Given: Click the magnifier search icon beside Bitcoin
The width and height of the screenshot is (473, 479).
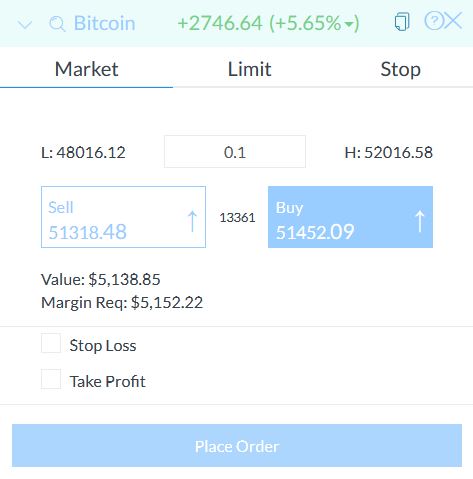Looking at the screenshot, I should [x=57, y=24].
